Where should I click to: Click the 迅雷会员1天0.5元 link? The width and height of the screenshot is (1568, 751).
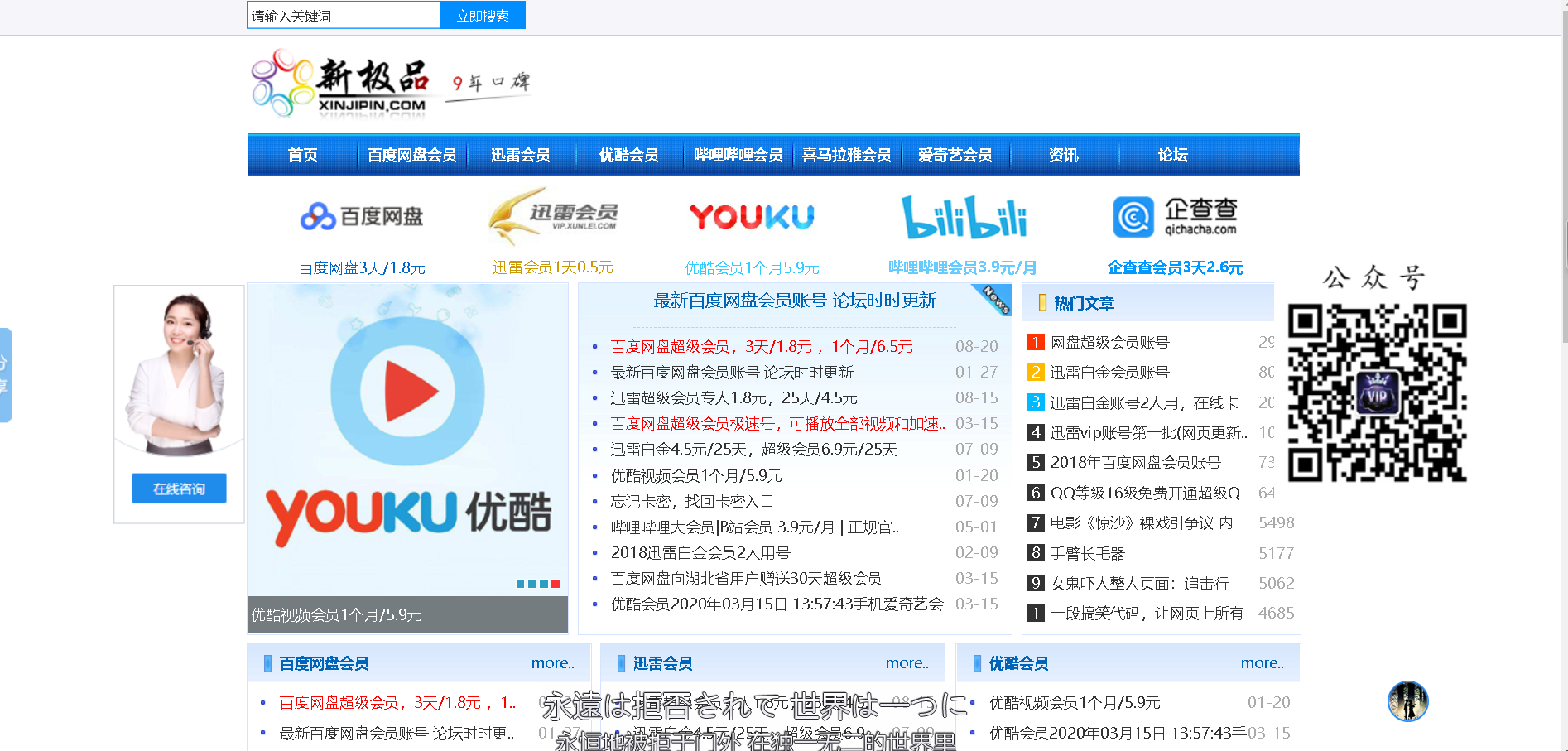point(553,267)
